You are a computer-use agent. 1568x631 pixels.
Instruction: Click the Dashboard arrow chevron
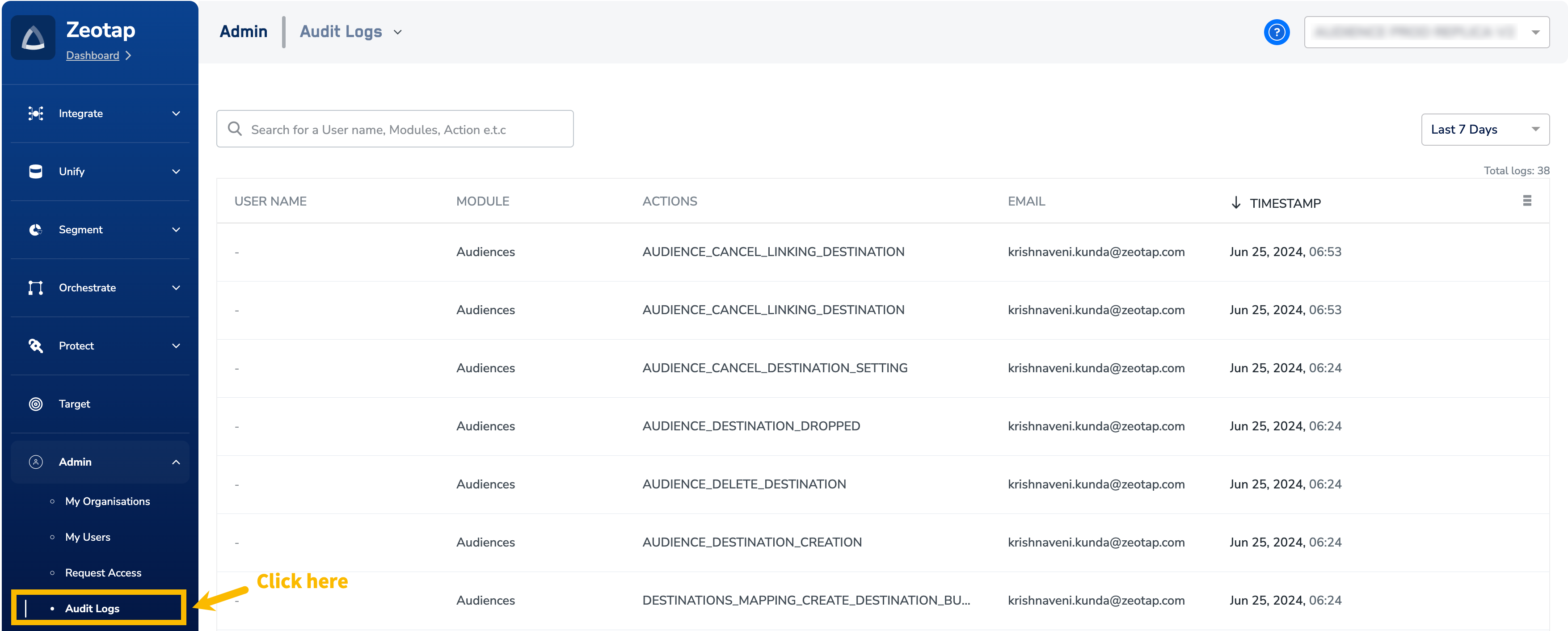pyautogui.click(x=128, y=55)
